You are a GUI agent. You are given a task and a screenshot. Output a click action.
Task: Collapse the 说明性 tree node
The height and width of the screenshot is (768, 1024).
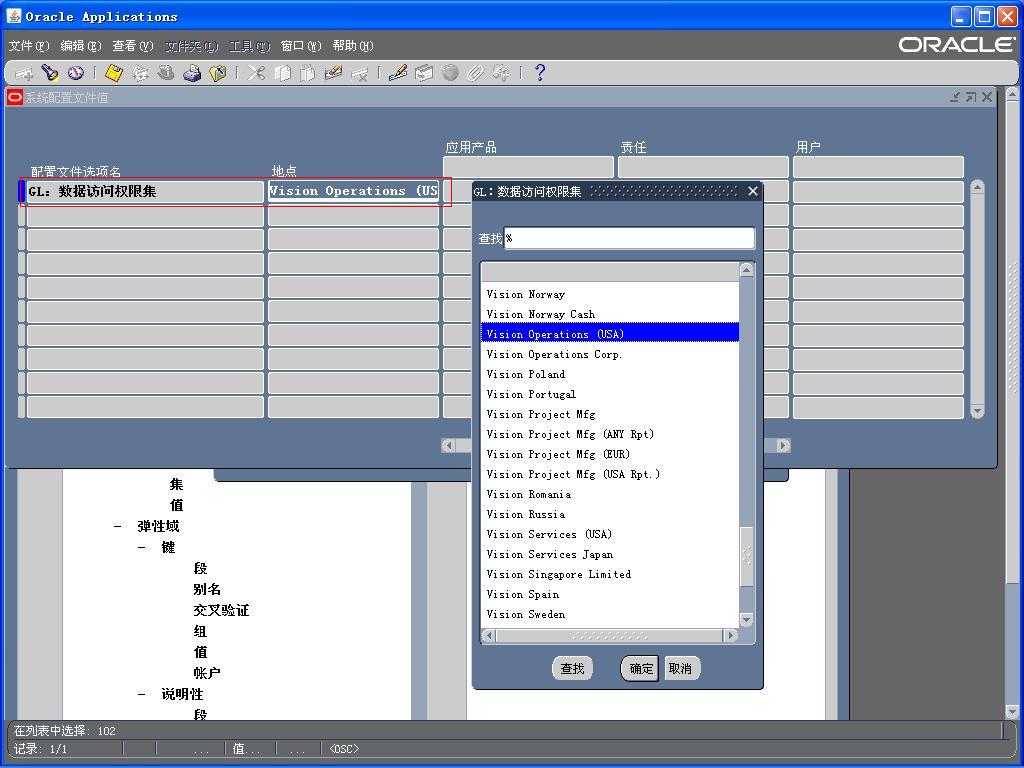(x=142, y=694)
